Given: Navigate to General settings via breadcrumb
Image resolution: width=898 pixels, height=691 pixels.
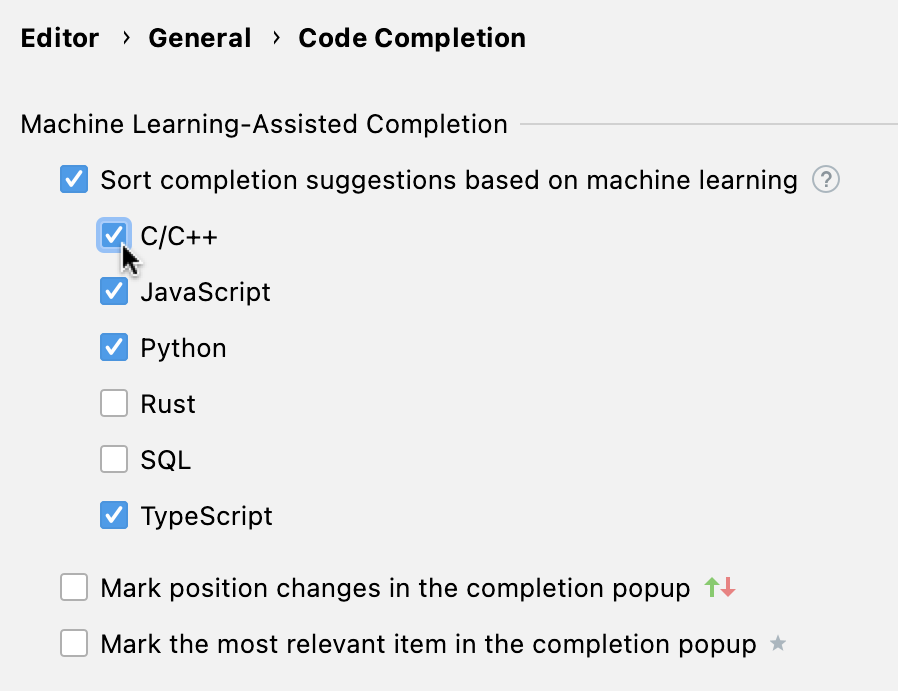Looking at the screenshot, I should pos(199,38).
